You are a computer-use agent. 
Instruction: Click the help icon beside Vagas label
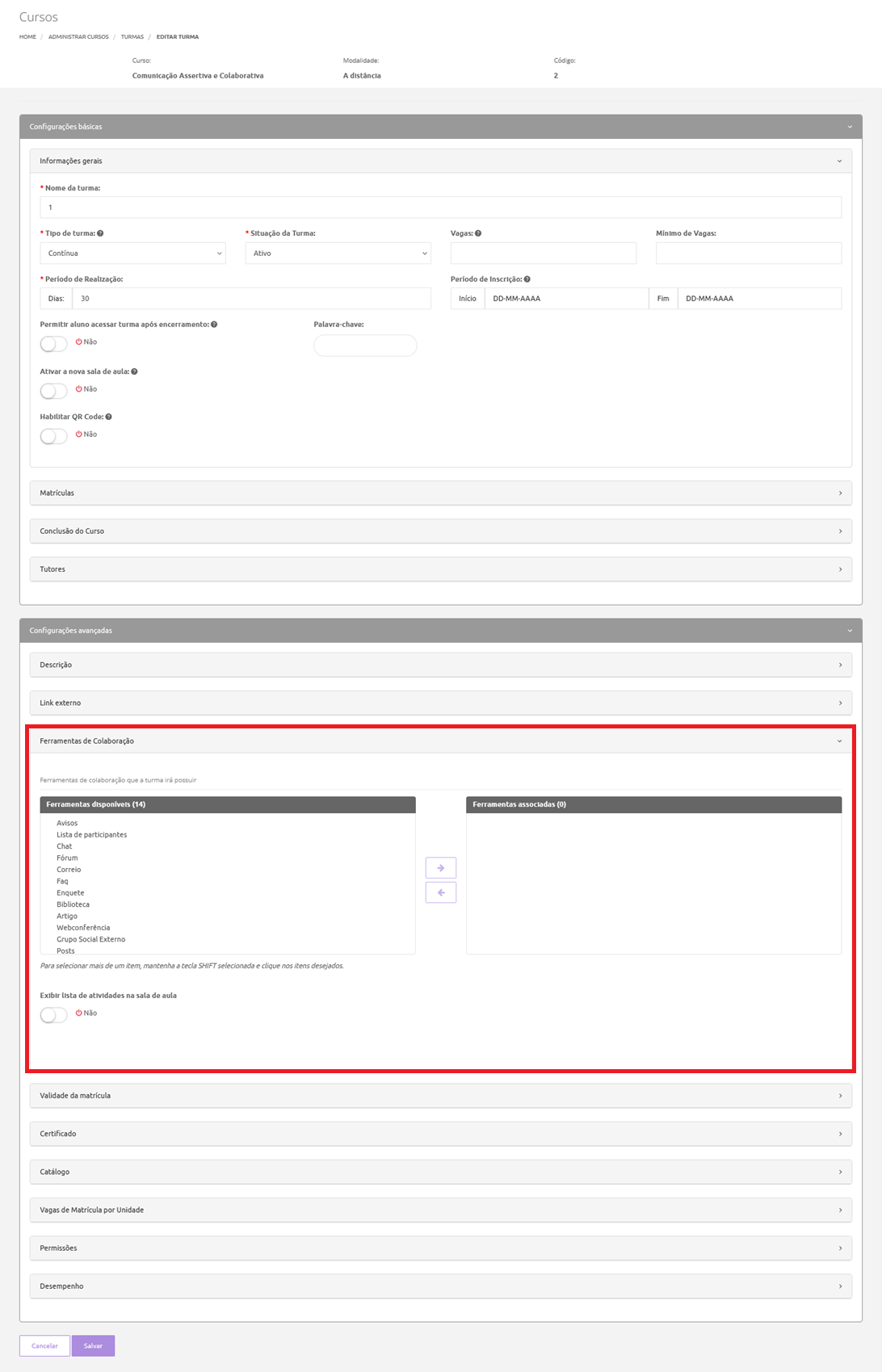[x=478, y=233]
